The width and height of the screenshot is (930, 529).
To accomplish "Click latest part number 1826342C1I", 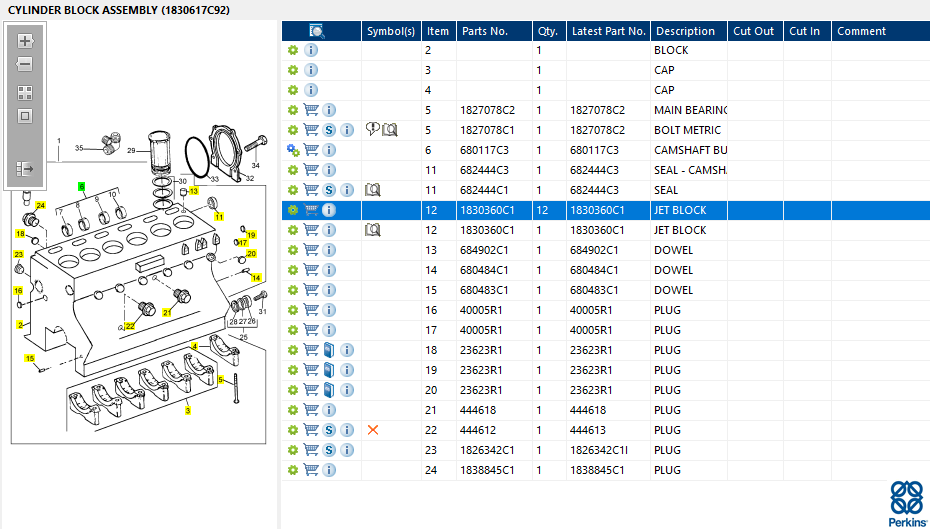I will [x=599, y=451].
